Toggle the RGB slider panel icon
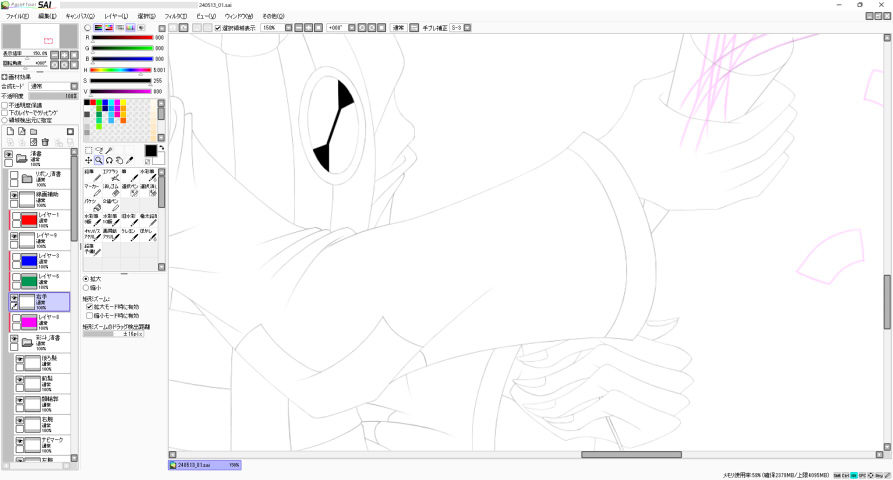The width and height of the screenshot is (893, 480). pos(98,27)
